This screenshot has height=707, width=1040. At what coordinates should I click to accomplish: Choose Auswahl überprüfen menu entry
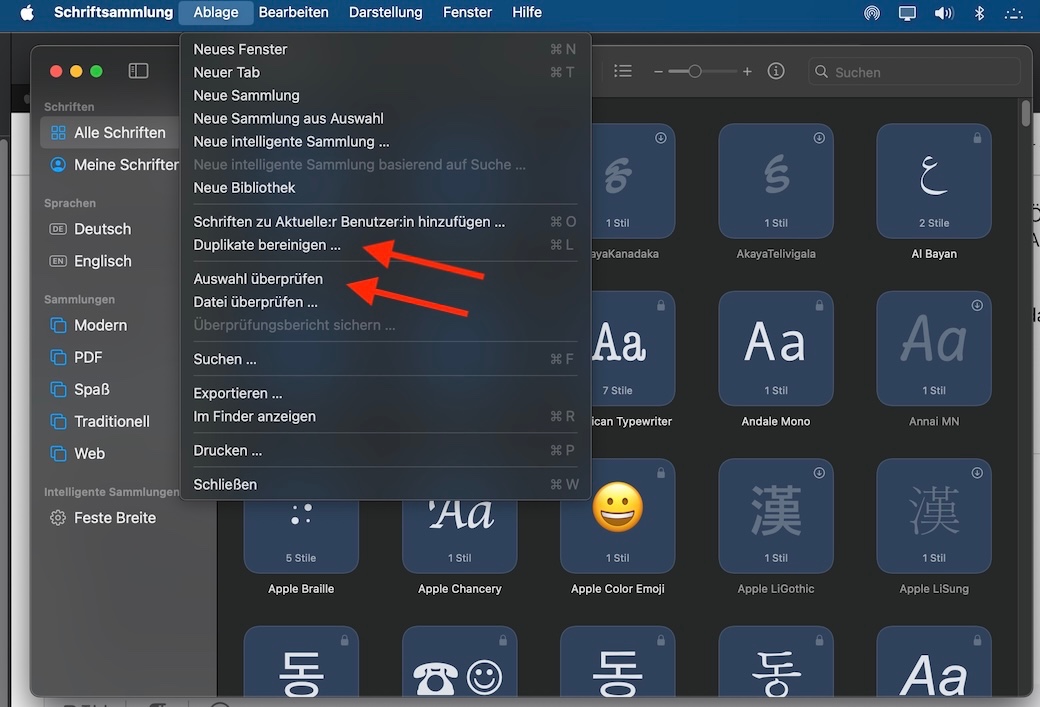click(x=258, y=279)
